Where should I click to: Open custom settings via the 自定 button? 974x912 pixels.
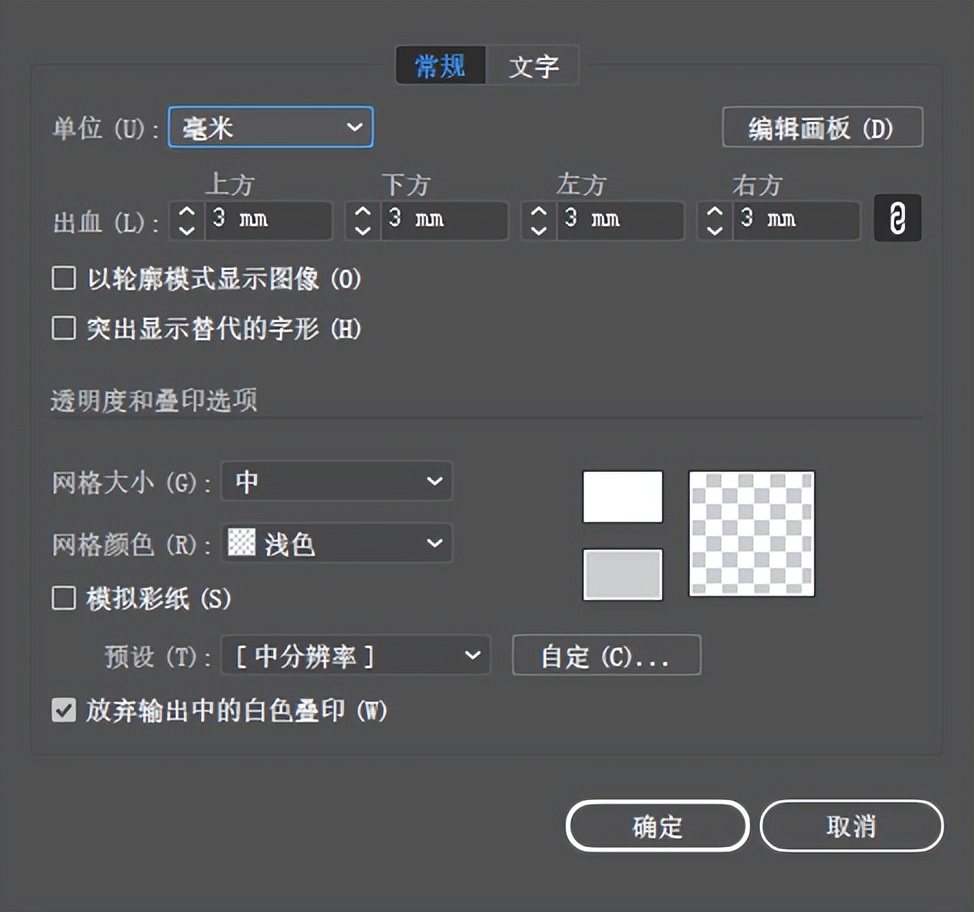click(x=606, y=656)
